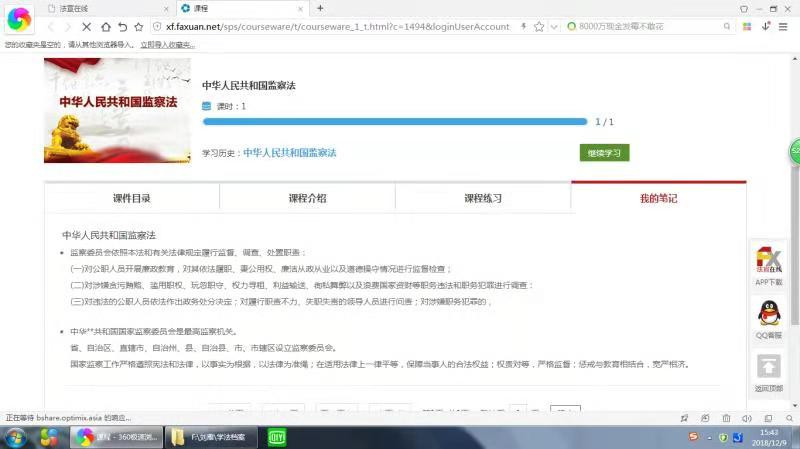Click the stop loading X icon

pyautogui.click(x=85, y=26)
